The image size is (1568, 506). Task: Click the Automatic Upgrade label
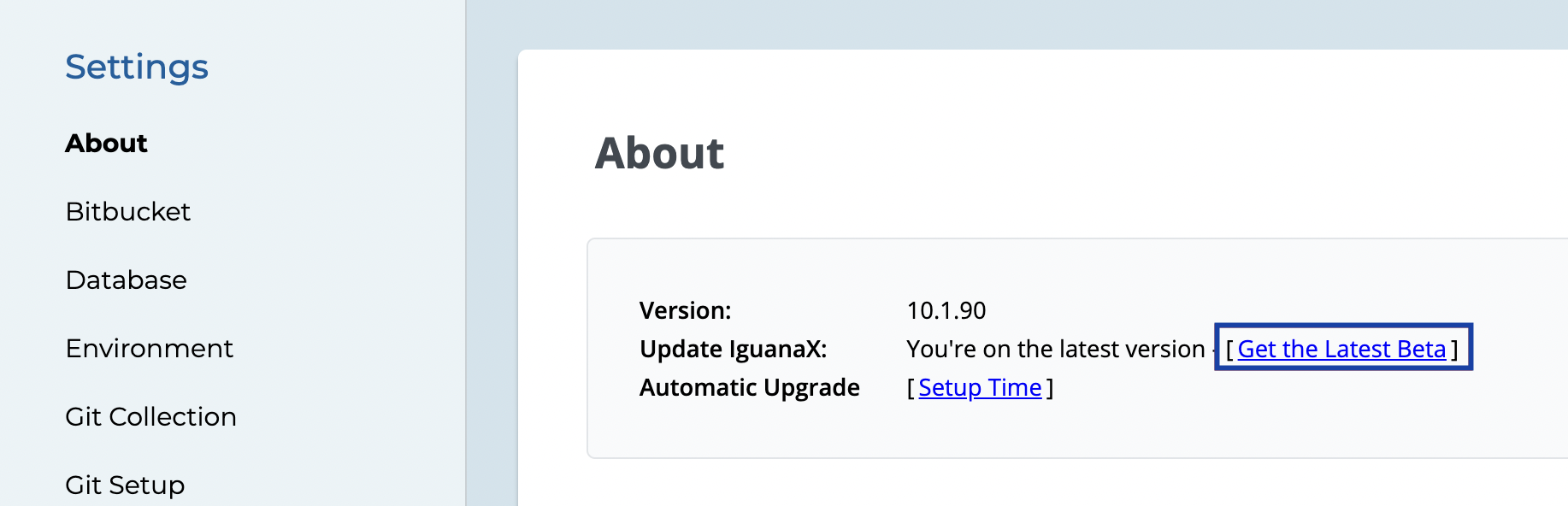pos(749,387)
